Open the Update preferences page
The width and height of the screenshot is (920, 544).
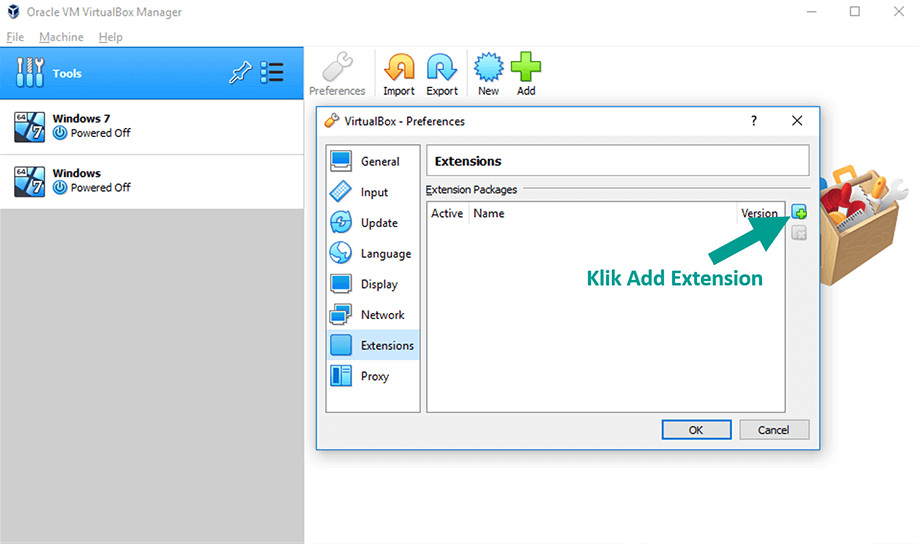pos(373,222)
